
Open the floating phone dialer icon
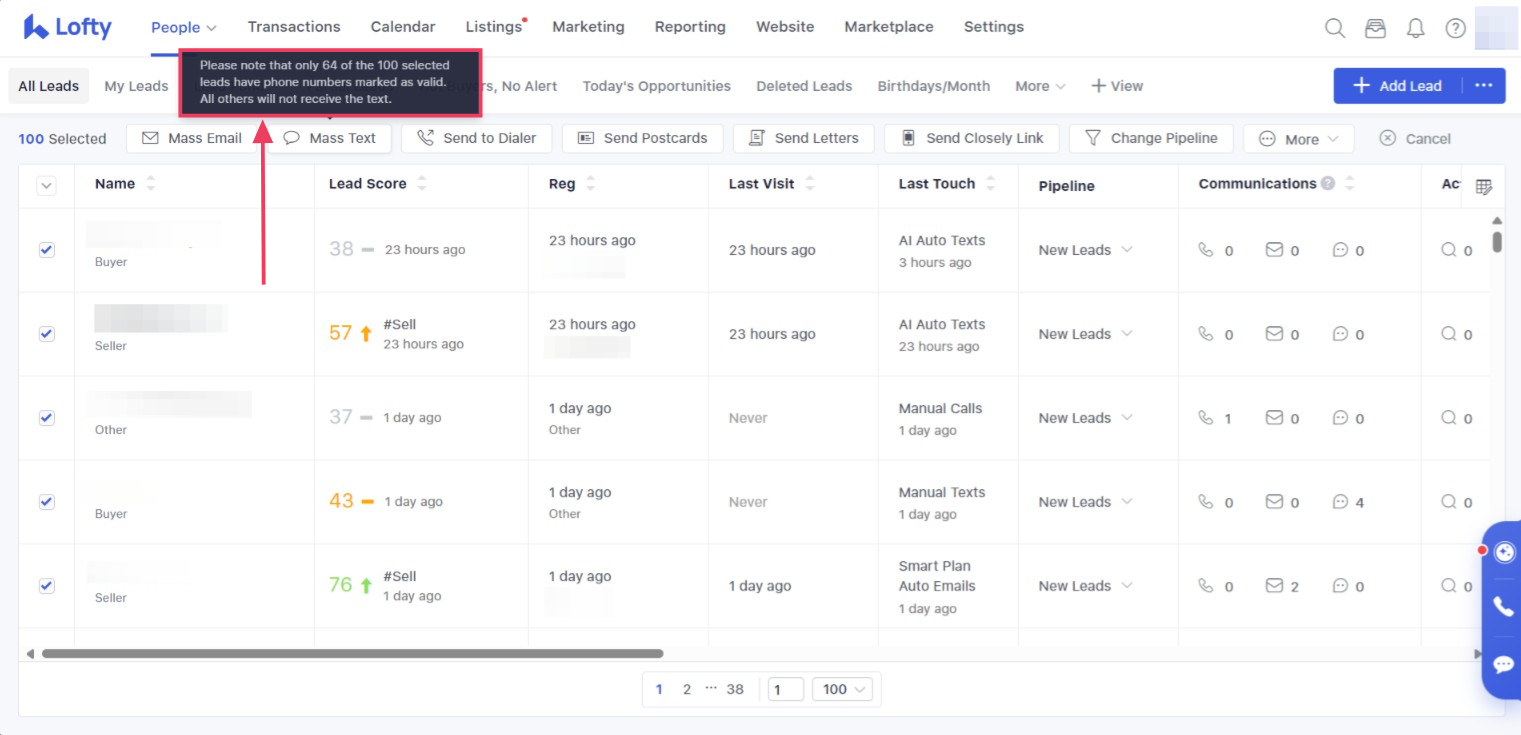pyautogui.click(x=1503, y=606)
